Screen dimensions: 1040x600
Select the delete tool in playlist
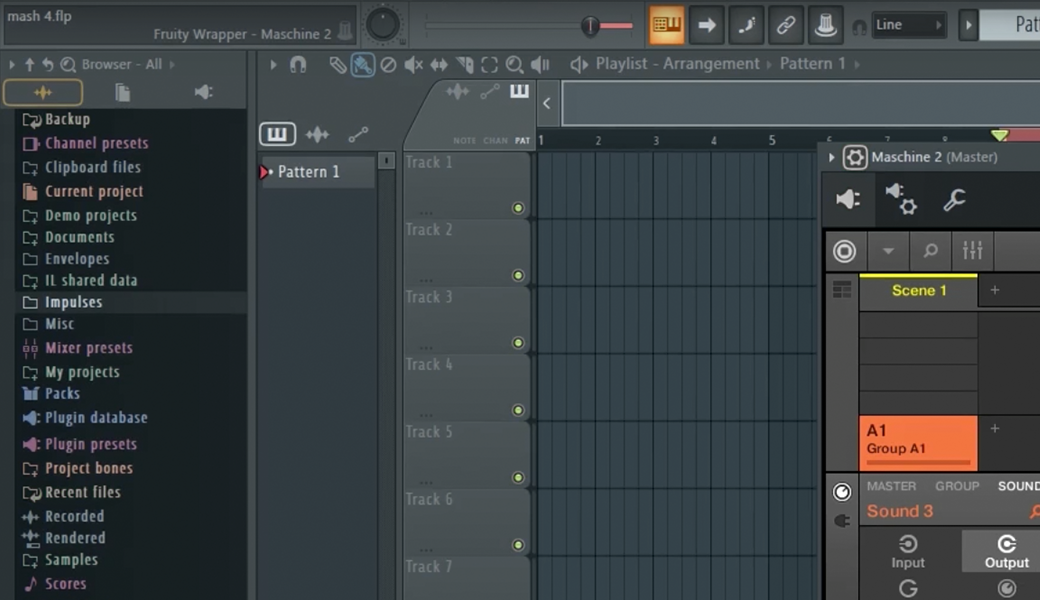pos(388,64)
